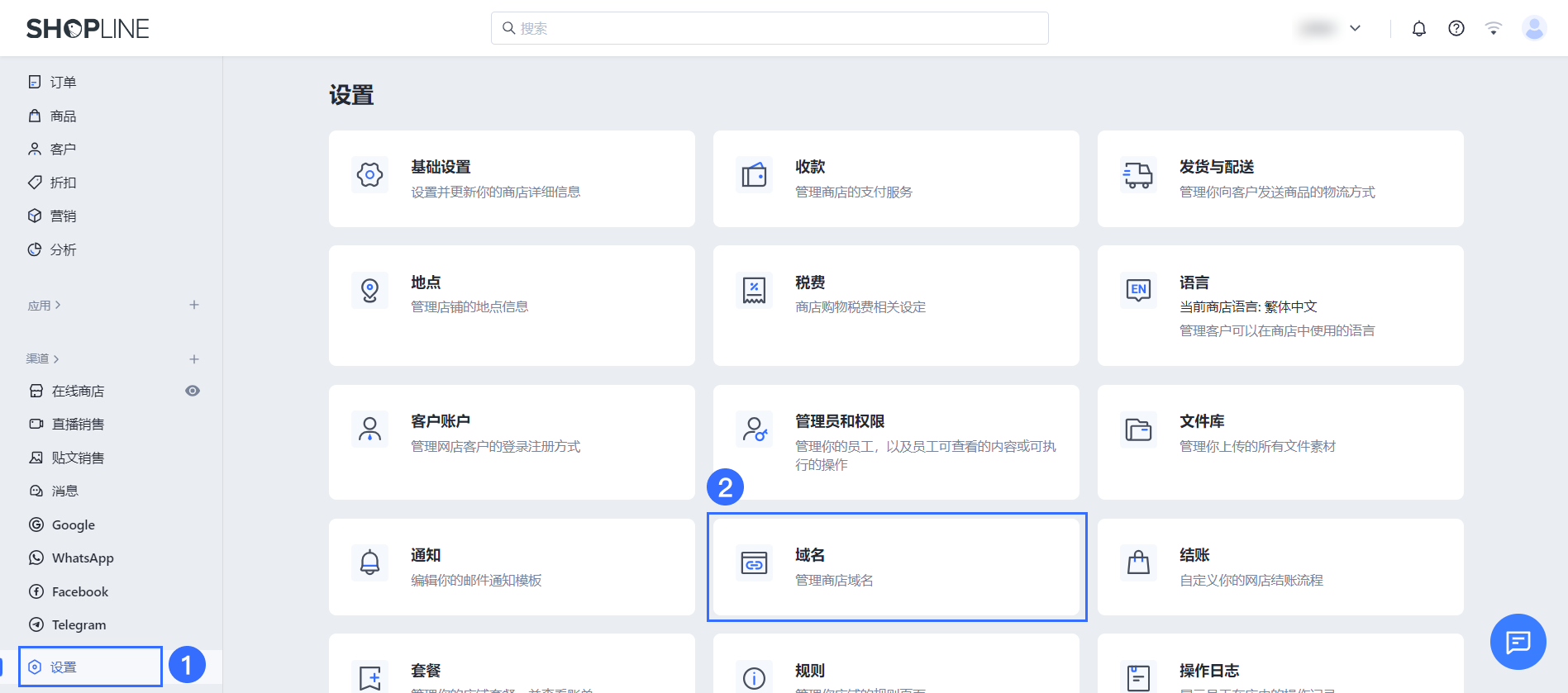Click the wallet icon for 收款
Screen dimensions: 1568x693
click(x=754, y=175)
